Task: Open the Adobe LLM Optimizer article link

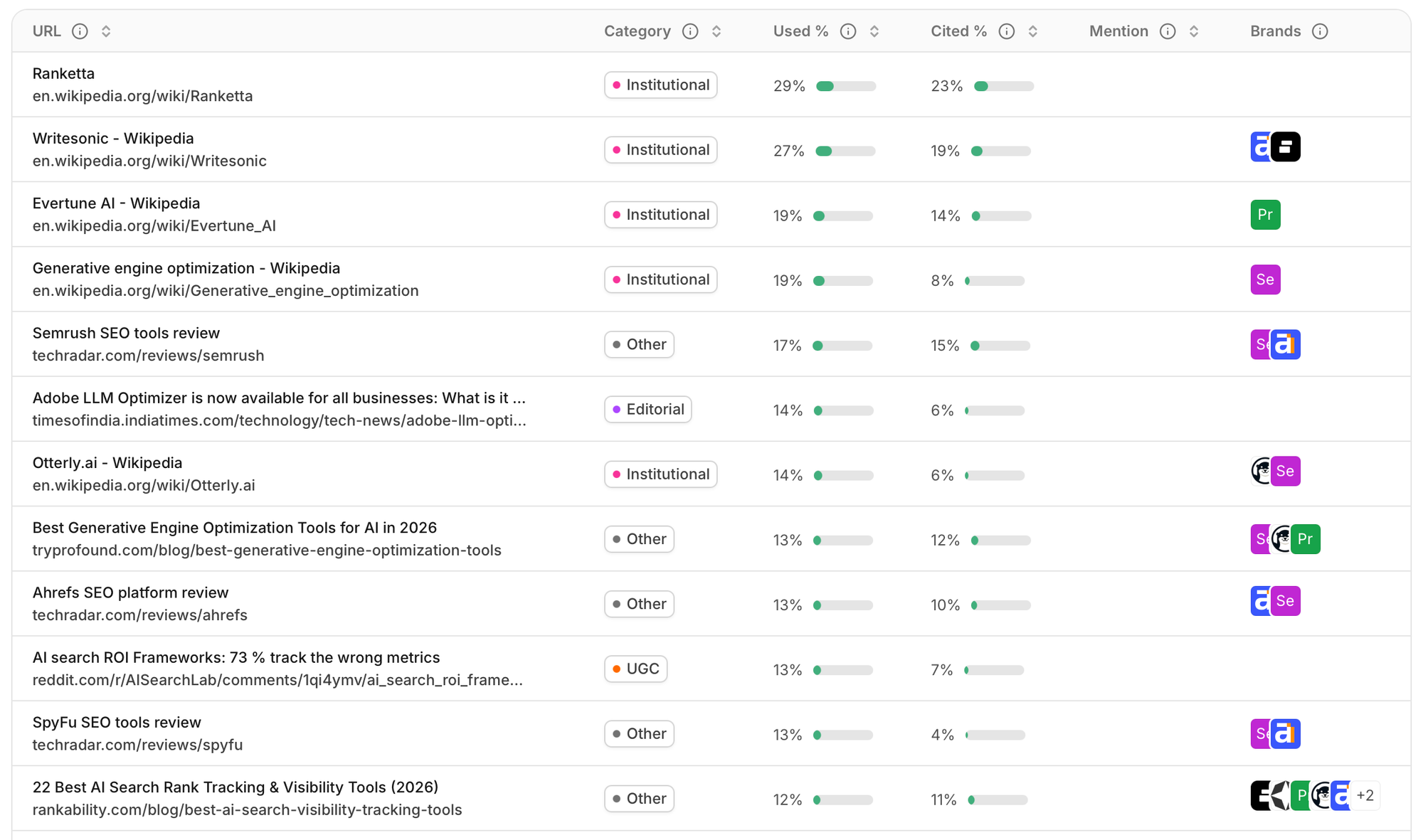Action: point(279,398)
